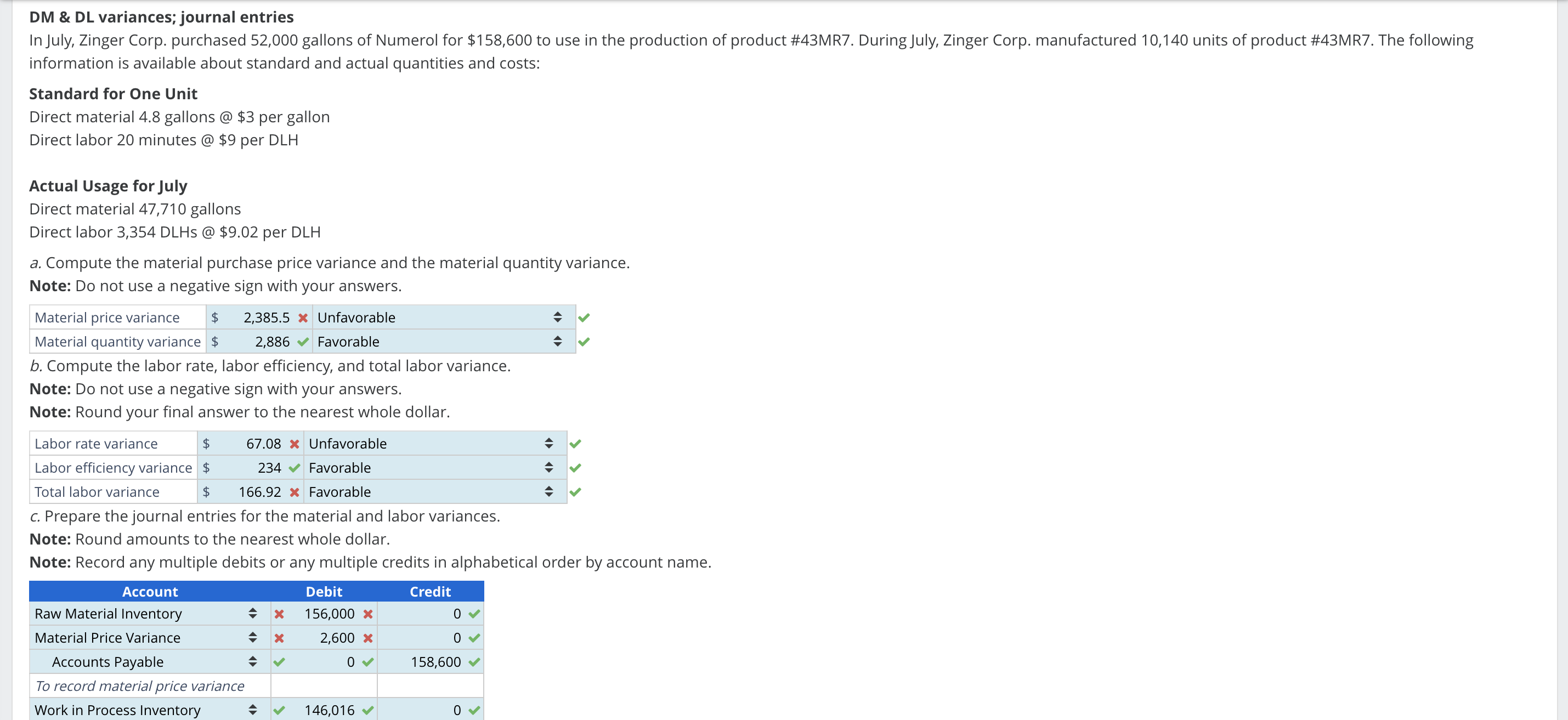Click the green check beside Accounts Payable credit 158,600
The image size is (1568, 720).
[x=474, y=662]
